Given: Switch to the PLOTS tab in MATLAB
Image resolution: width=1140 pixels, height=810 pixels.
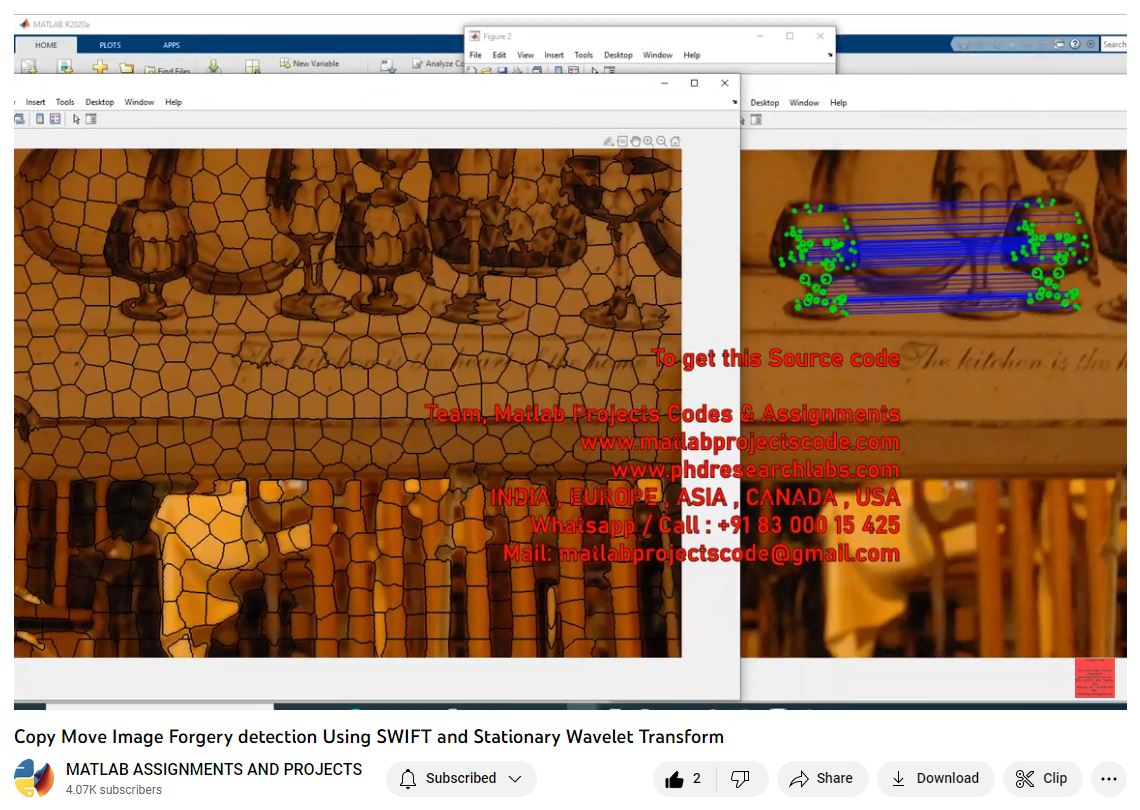Looking at the screenshot, I should [110, 45].
